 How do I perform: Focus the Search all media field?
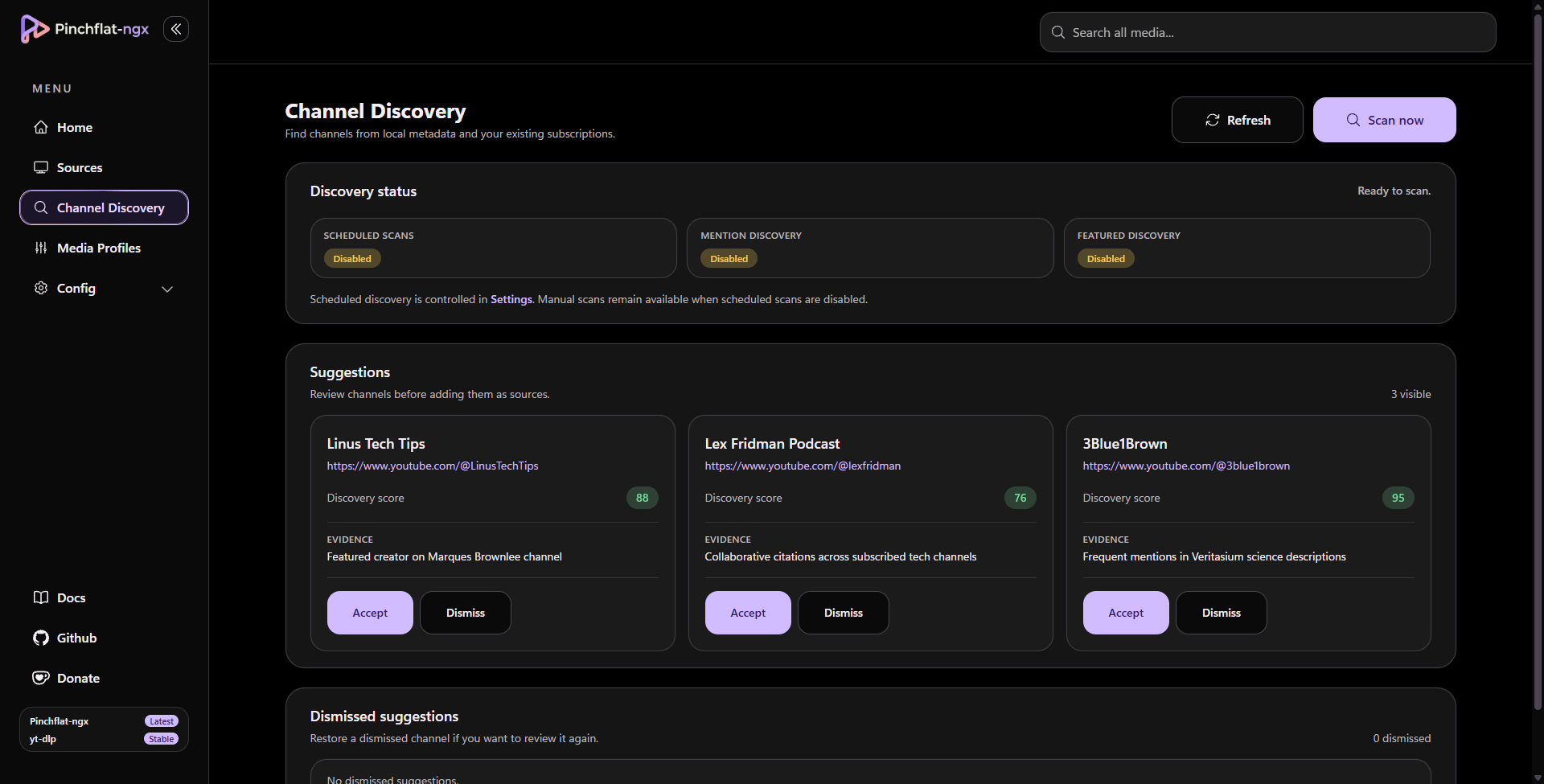(x=1267, y=32)
